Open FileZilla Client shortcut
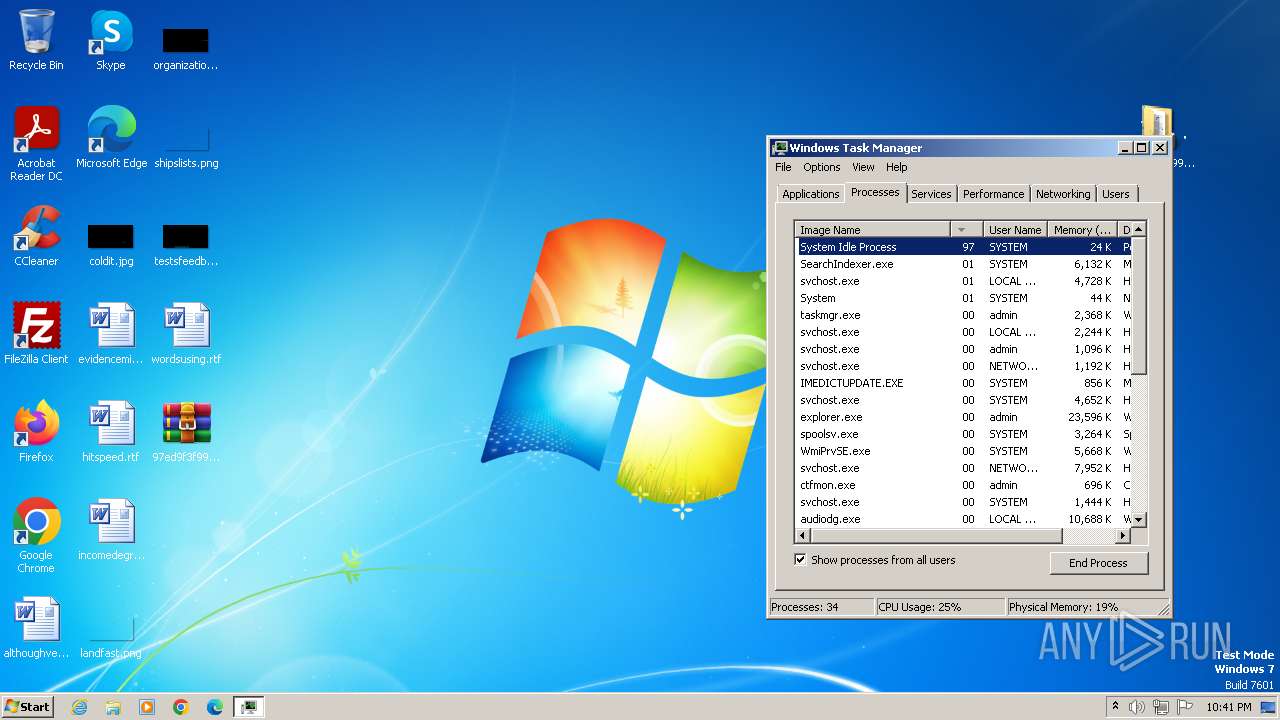Screen dimensions: 1280x720 tap(36, 334)
